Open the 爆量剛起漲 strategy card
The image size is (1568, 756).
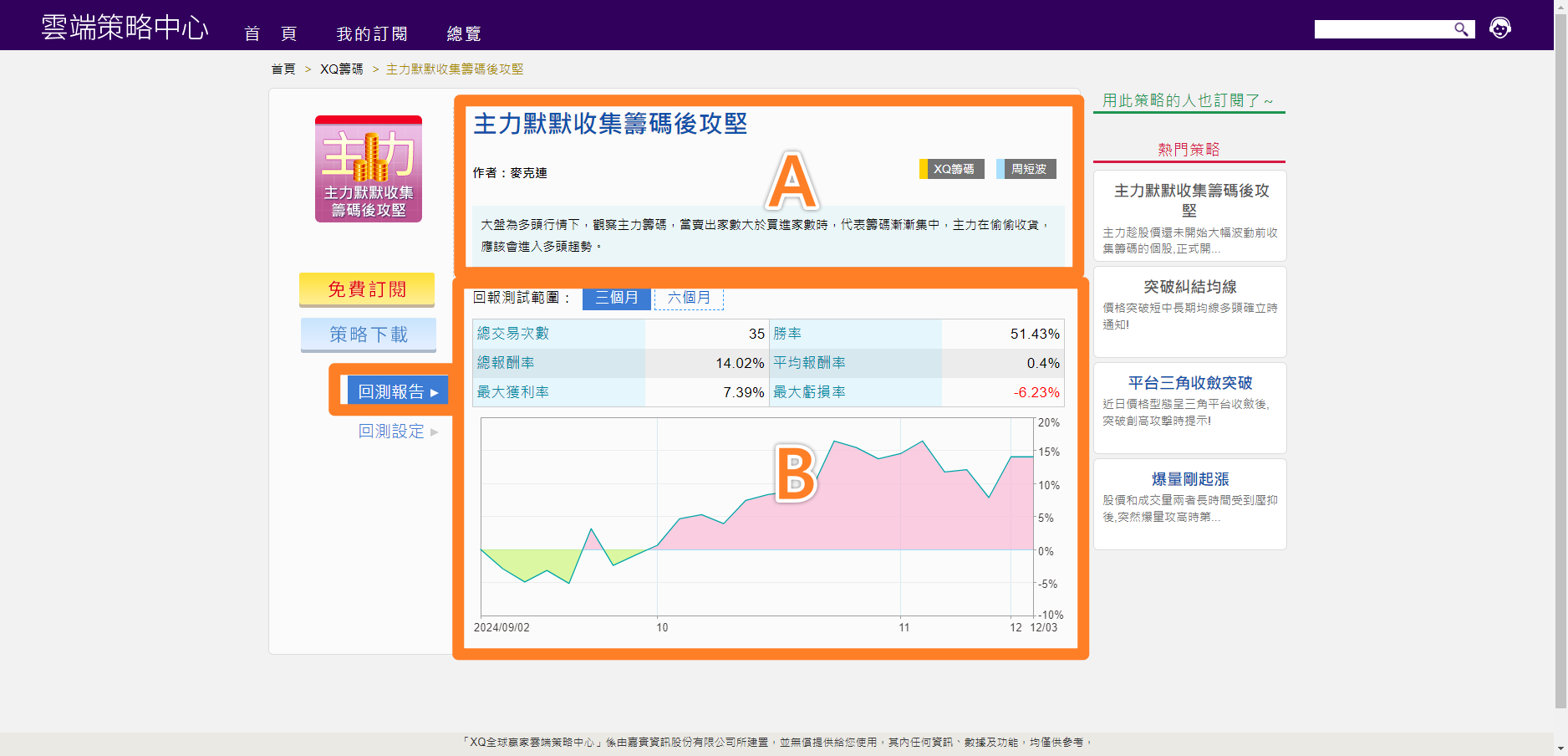[1189, 503]
